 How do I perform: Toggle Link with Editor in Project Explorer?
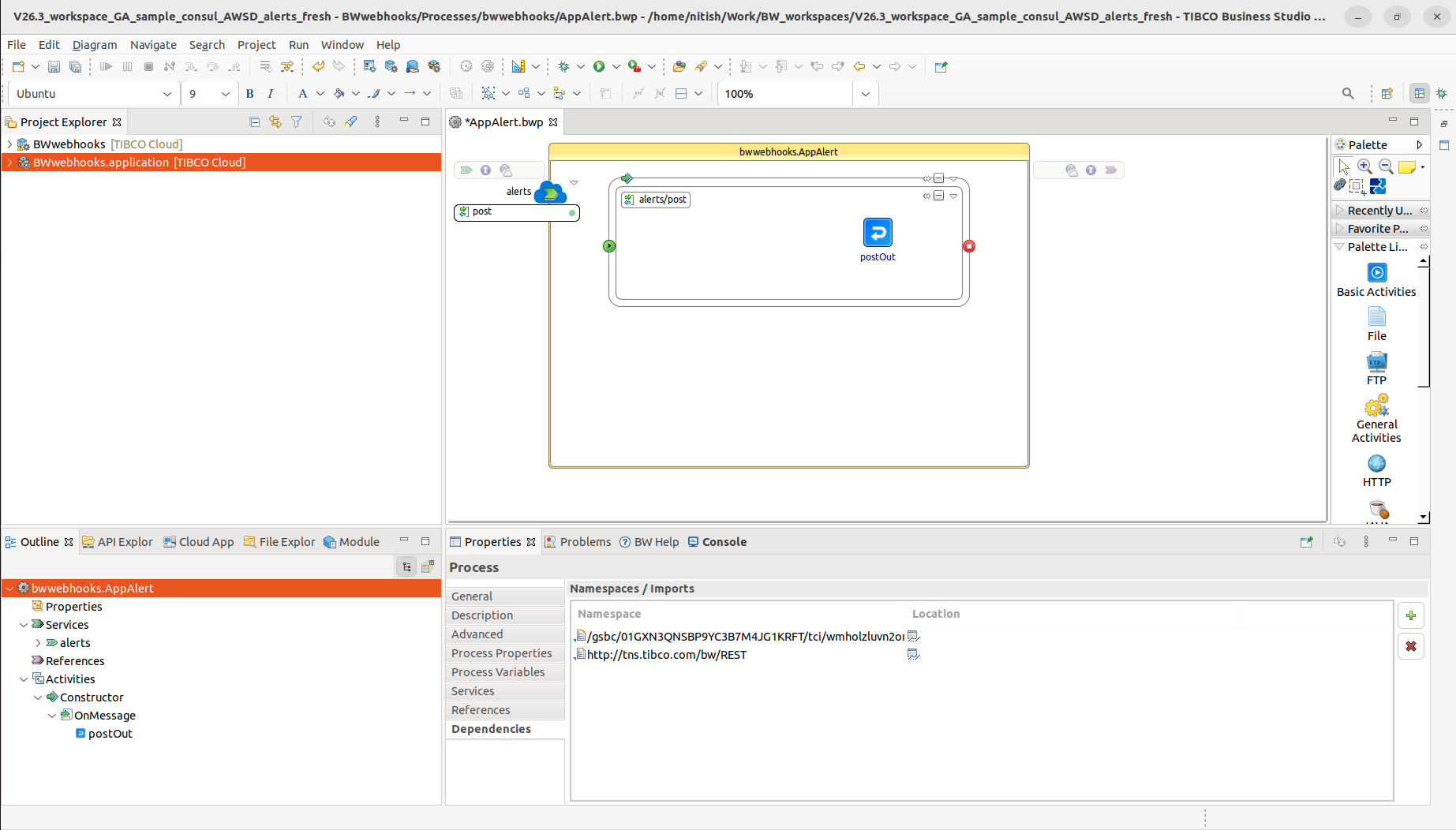click(x=275, y=122)
